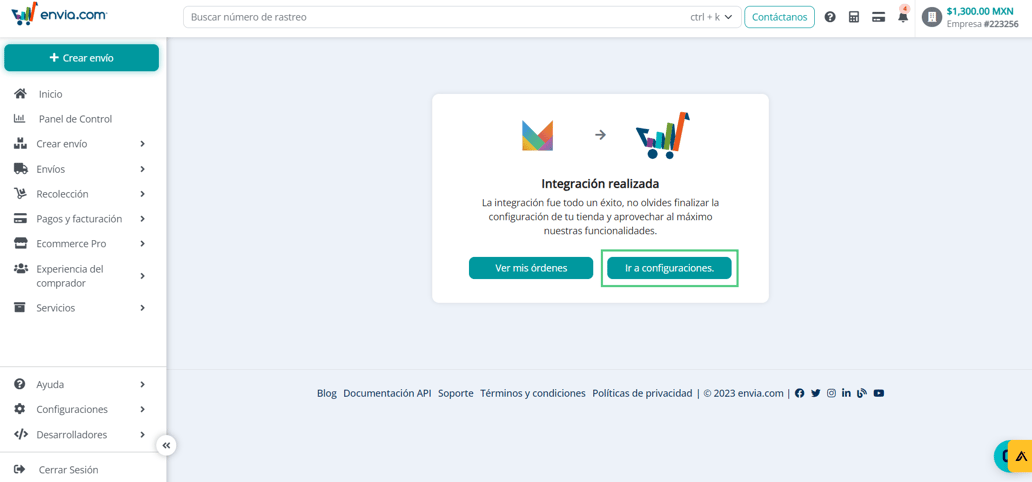
Task: Click the Desarrolladores code icon
Action: click(x=20, y=434)
